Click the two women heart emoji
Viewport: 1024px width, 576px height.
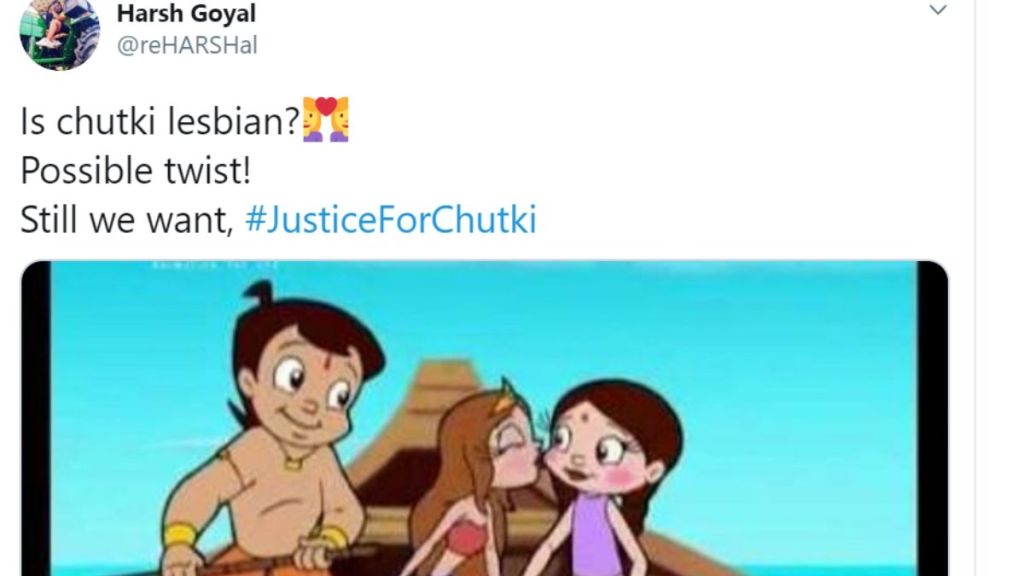326,120
